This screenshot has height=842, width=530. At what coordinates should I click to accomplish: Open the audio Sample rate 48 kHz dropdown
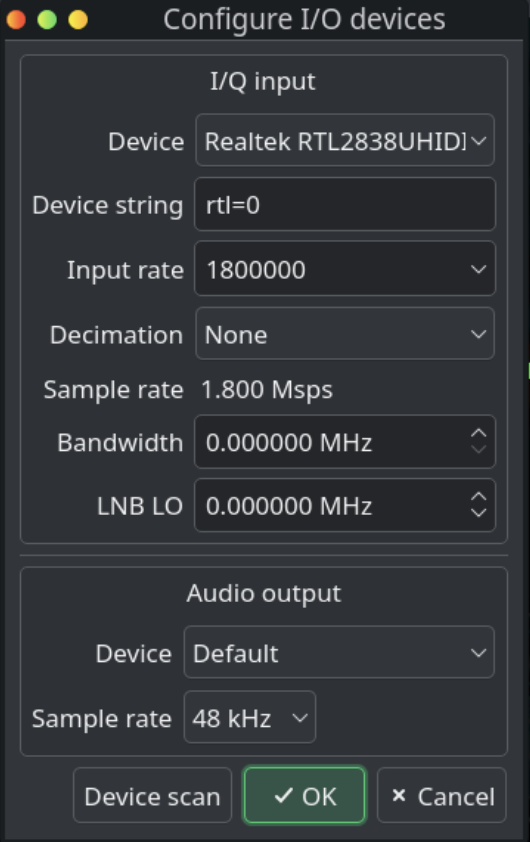tap(250, 717)
